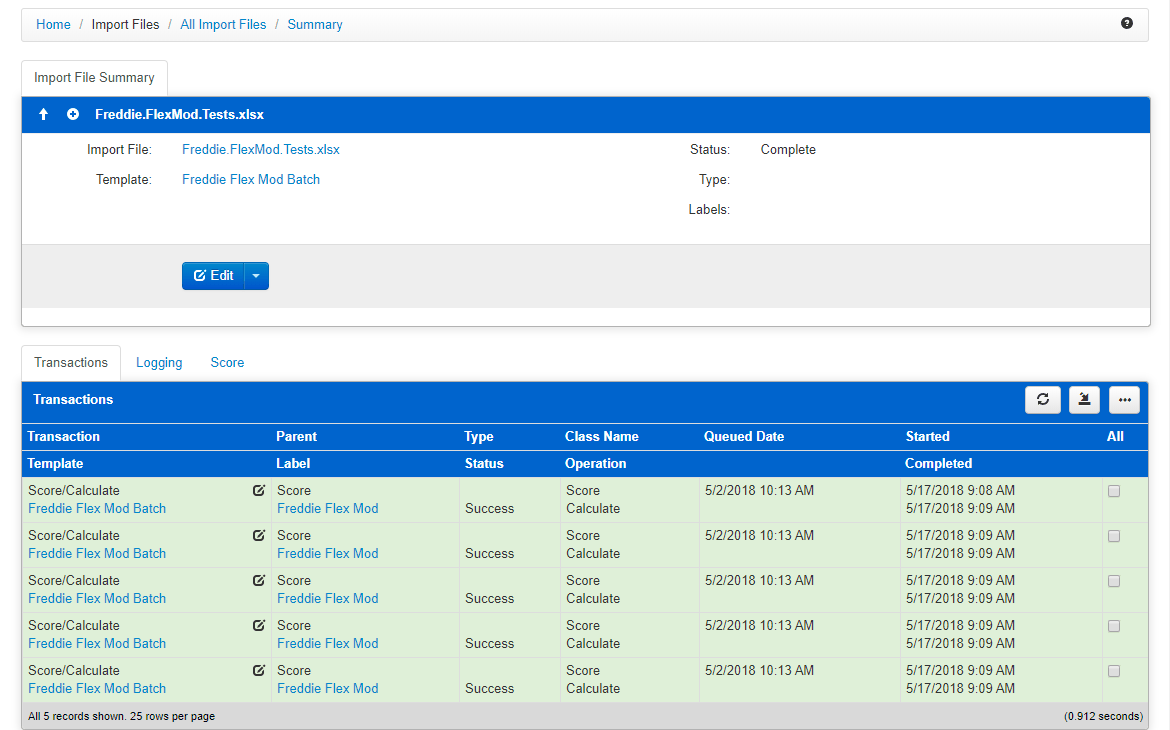Viewport: 1170px width, 730px height.
Task: Open Freddie Flex Mod Batch link in second row
Action: [97, 553]
